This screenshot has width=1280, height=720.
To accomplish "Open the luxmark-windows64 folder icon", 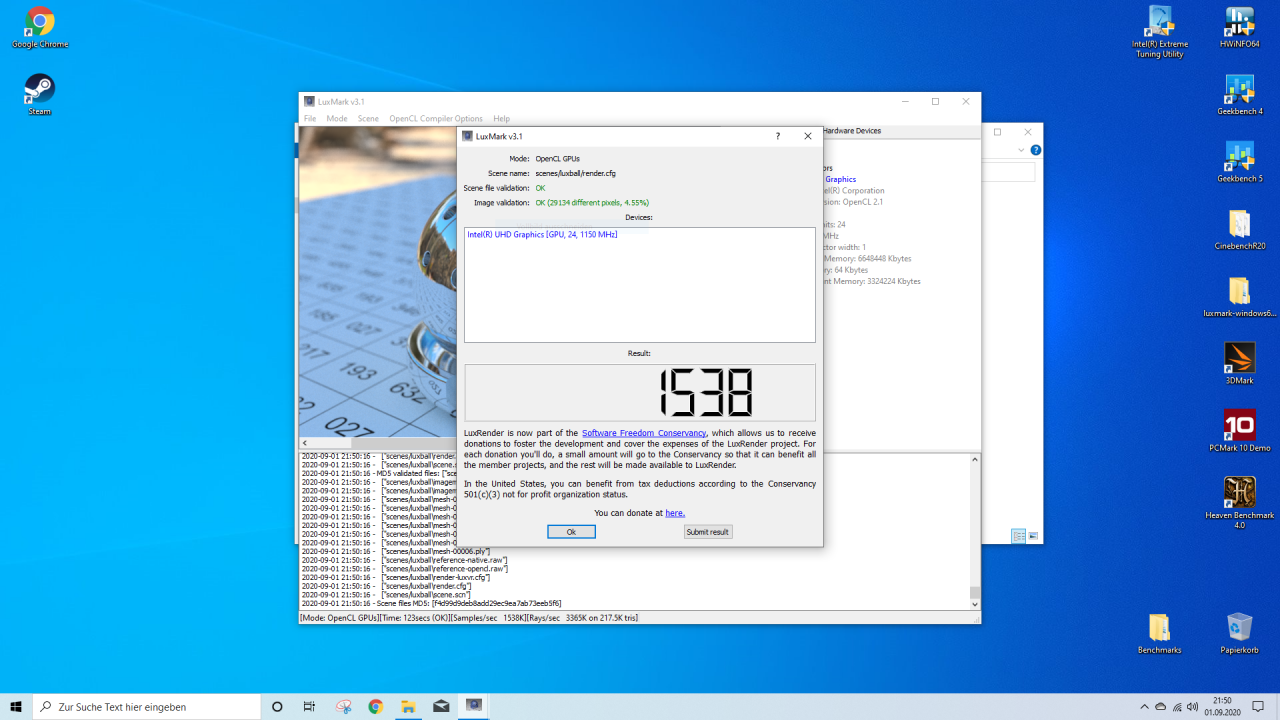I will point(1240,298).
